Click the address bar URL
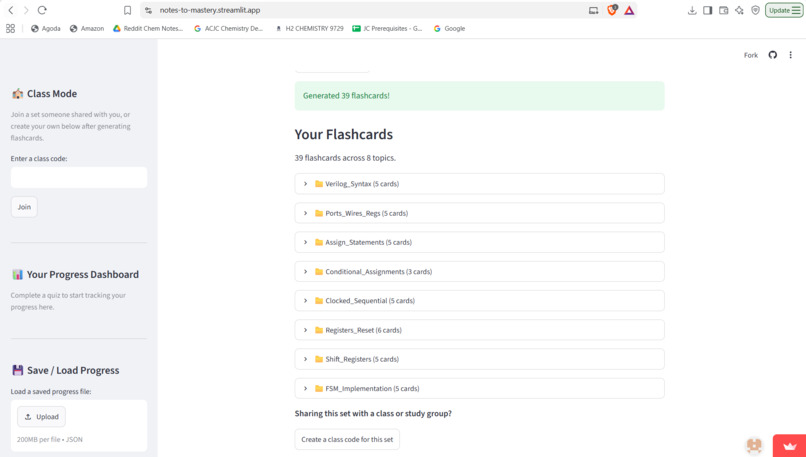This screenshot has width=806, height=457. 210,10
